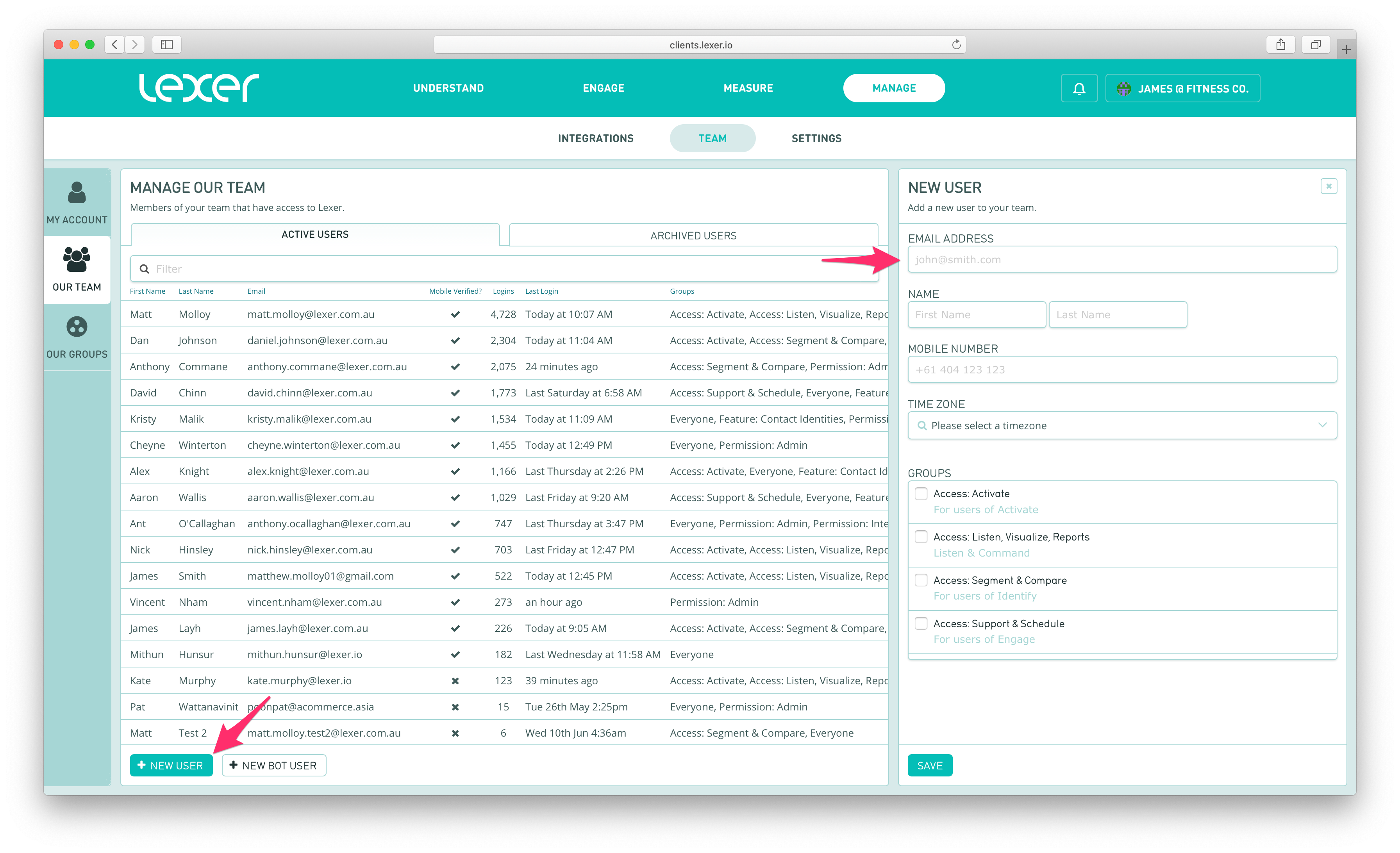Image resolution: width=1400 pixels, height=853 pixels.
Task: Show the Active Users tab
Action: (x=315, y=235)
